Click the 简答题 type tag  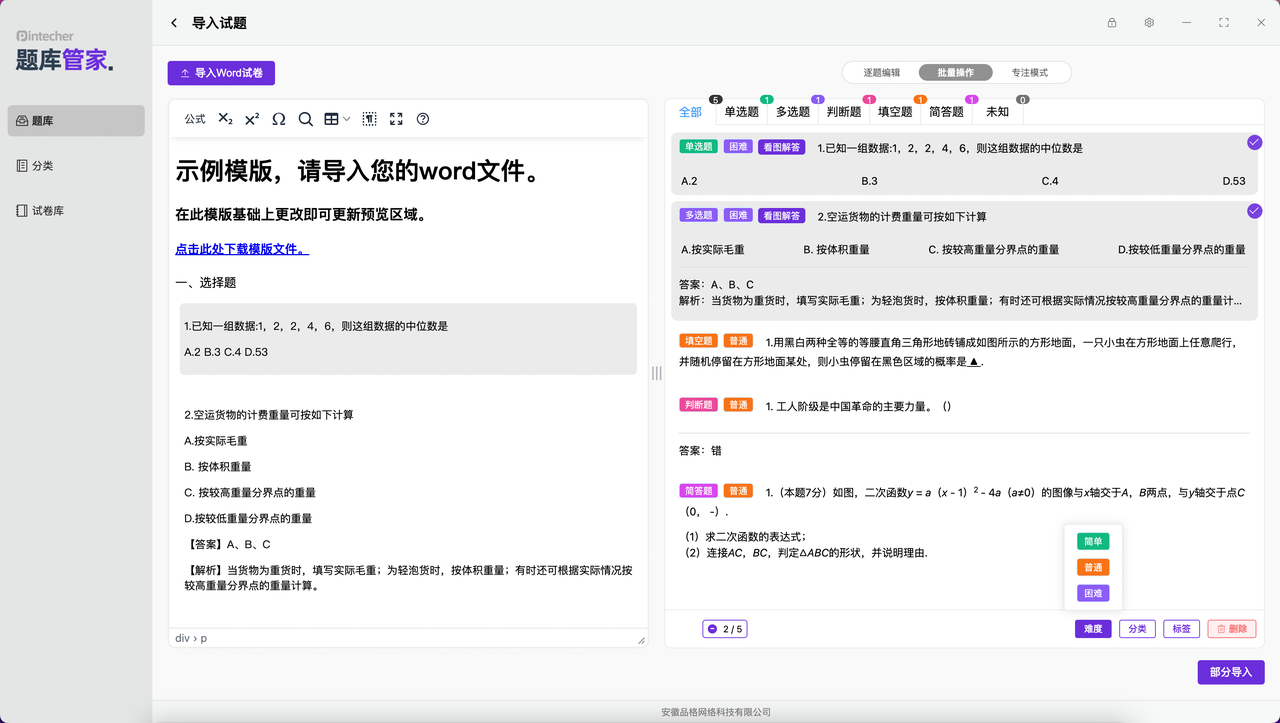click(698, 491)
